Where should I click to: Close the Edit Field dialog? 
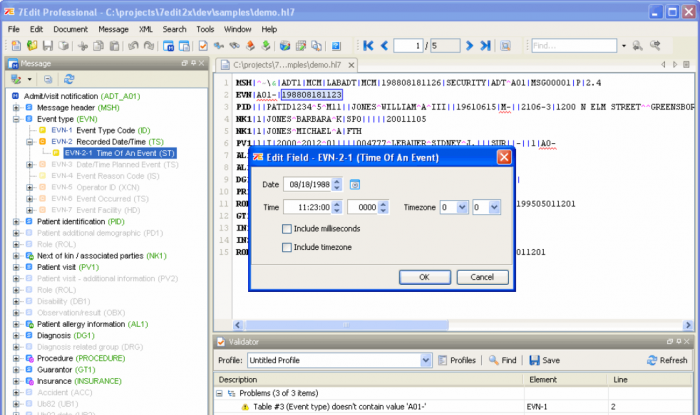tap(504, 157)
